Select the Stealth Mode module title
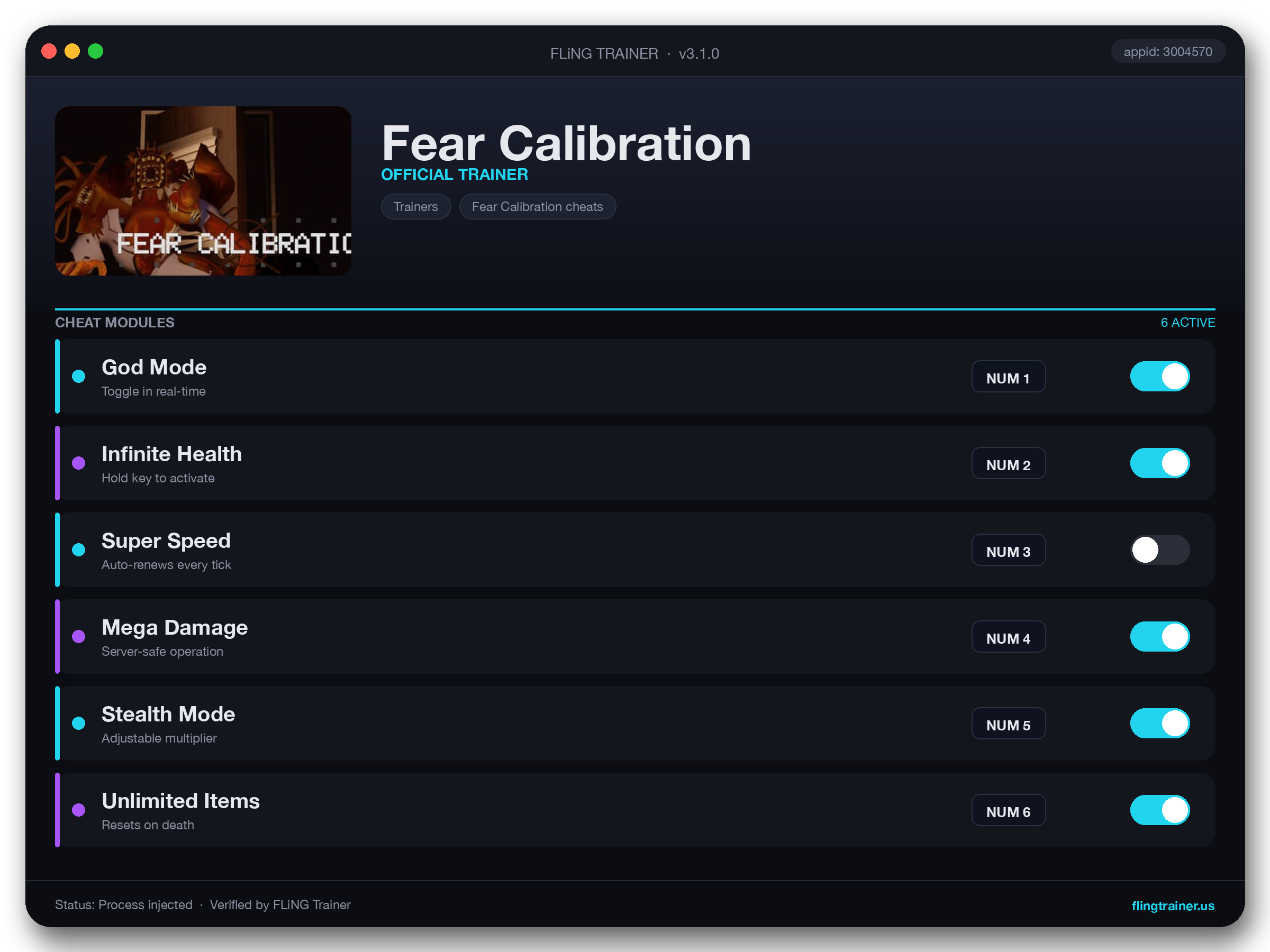The image size is (1270, 952). (168, 714)
